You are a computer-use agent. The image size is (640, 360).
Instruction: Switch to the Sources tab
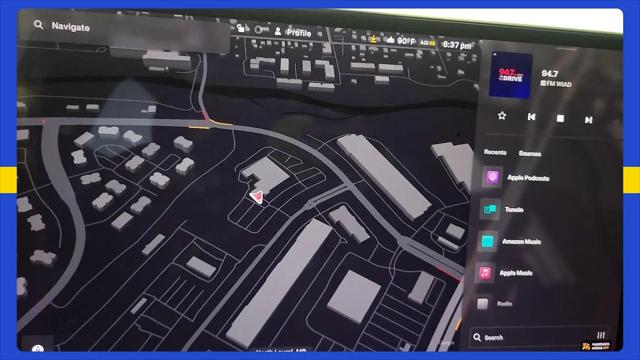pos(530,153)
